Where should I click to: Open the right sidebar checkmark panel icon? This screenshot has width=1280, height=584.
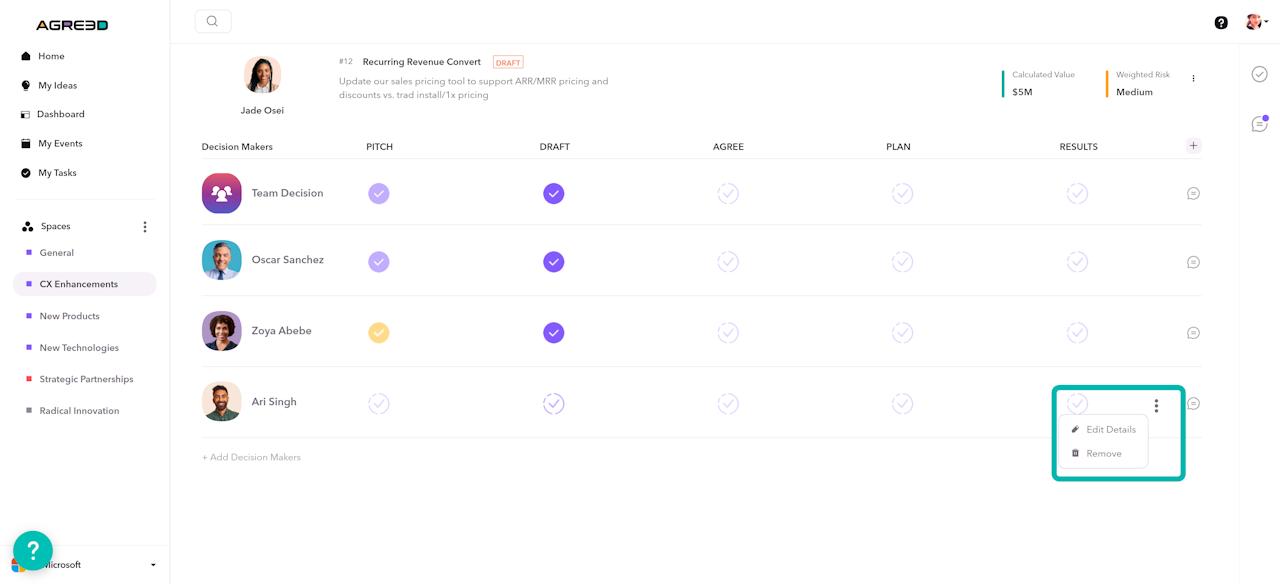[1259, 74]
